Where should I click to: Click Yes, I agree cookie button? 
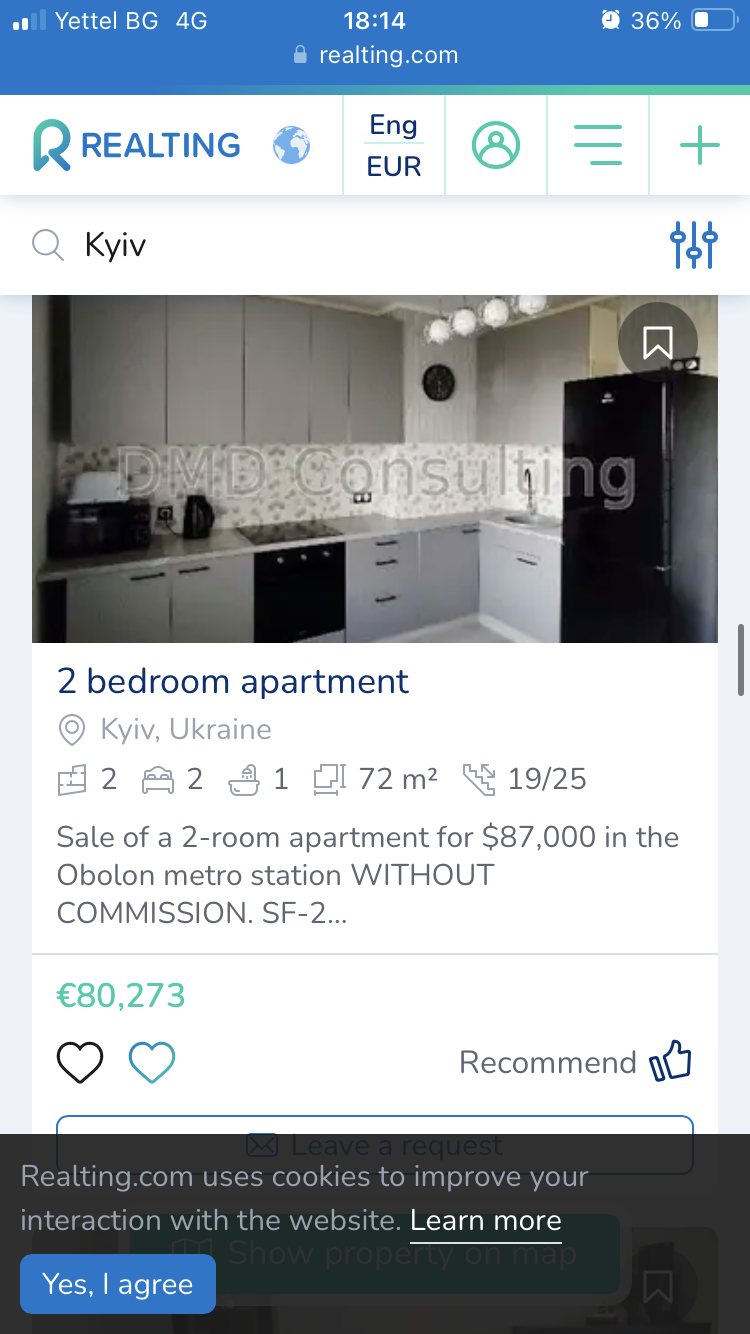click(x=118, y=1284)
